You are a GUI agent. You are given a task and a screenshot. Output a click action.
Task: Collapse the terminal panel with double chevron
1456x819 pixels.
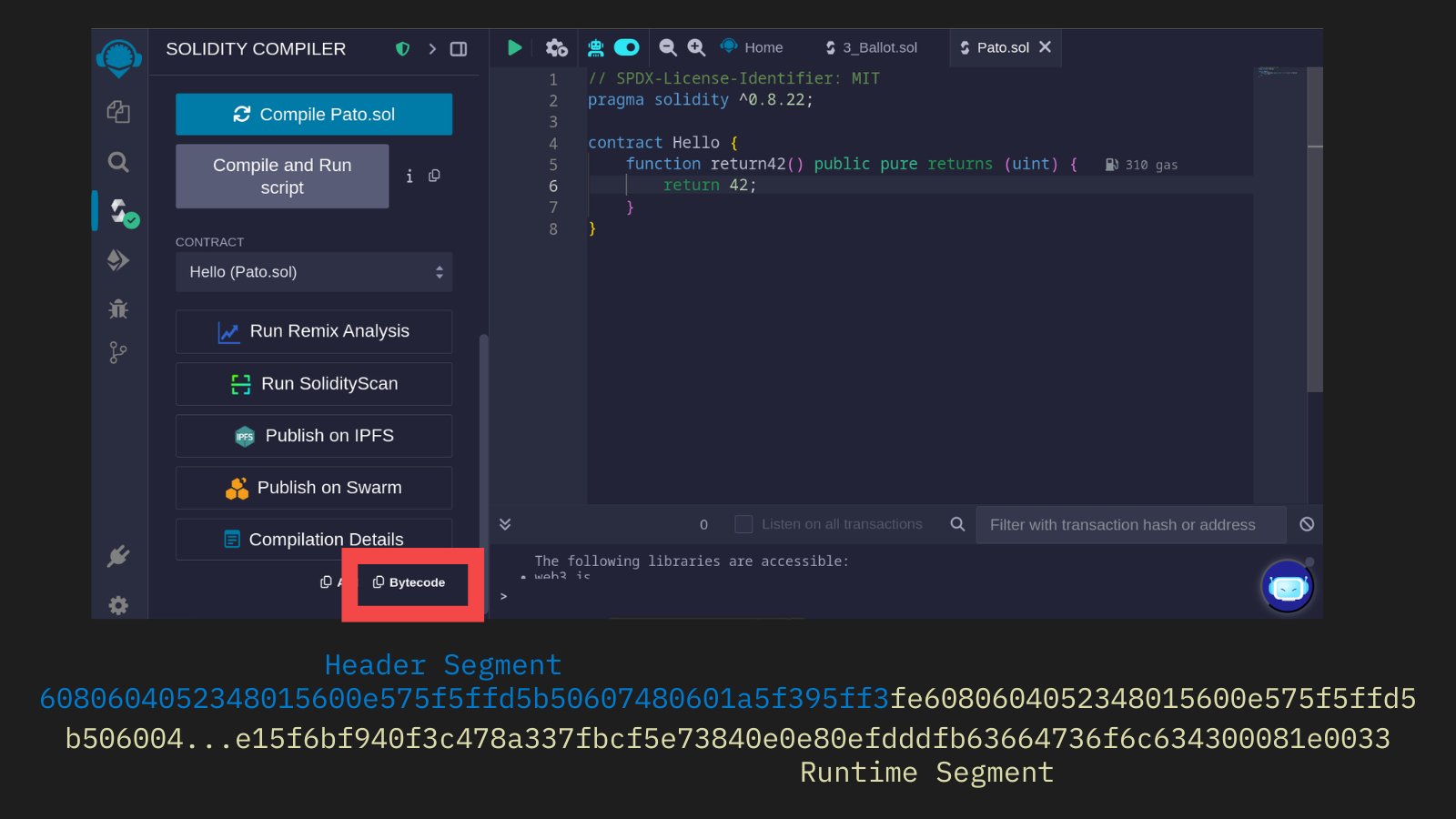[x=505, y=524]
